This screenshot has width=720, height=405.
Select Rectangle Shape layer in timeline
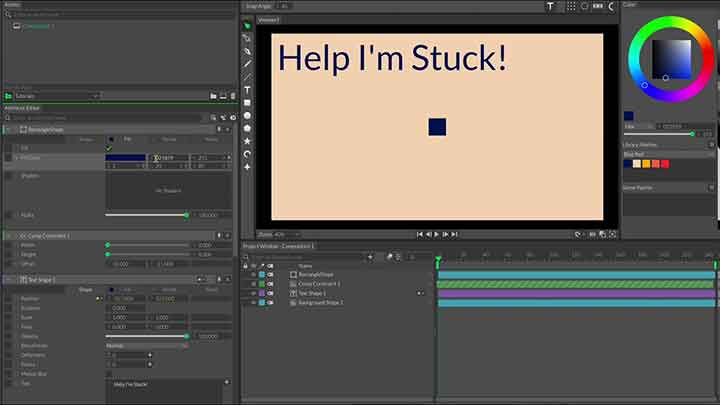click(x=316, y=275)
